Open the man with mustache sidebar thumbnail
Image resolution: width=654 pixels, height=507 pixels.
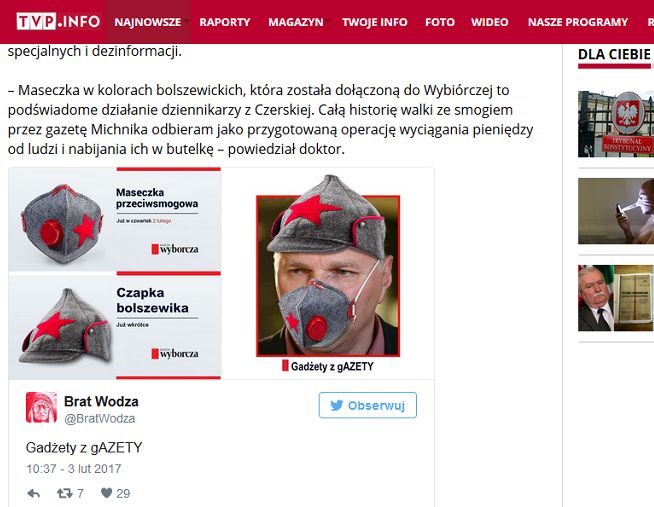click(616, 298)
